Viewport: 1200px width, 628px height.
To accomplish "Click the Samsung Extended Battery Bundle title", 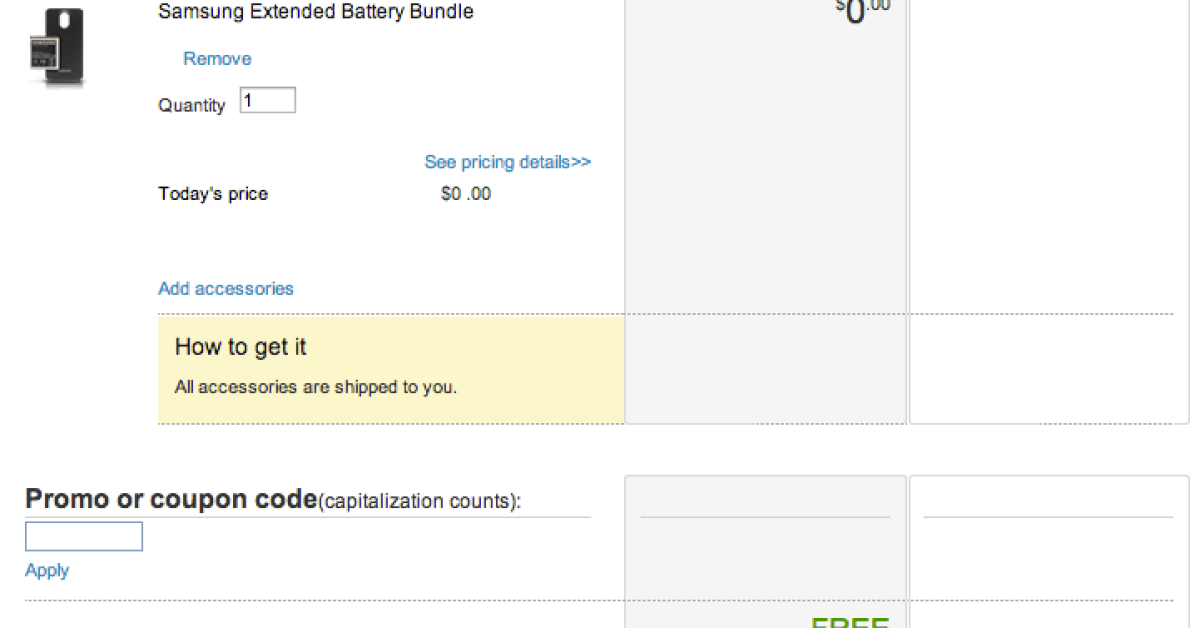I will point(316,12).
